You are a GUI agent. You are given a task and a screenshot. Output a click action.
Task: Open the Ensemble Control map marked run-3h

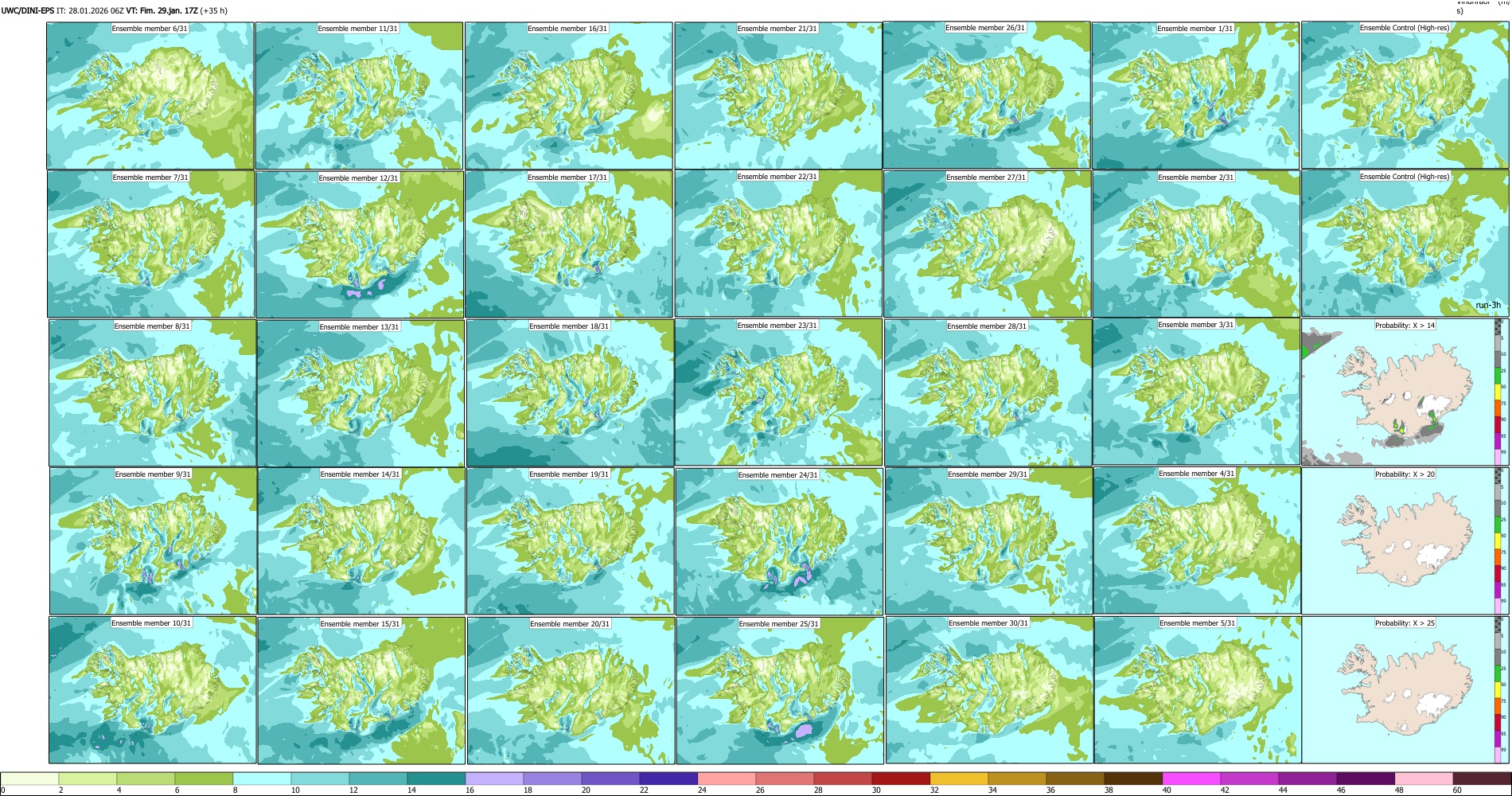coord(1405,244)
